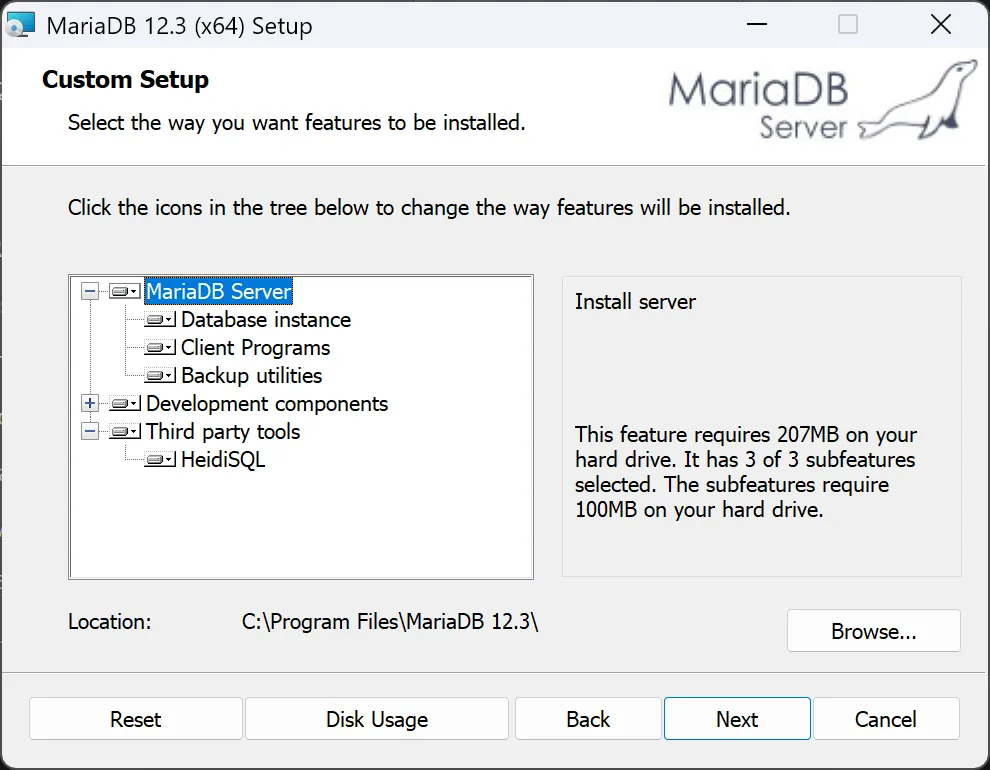Screen dimensions: 990x770
Task: Go Back to the previous step
Action: pyautogui.click(x=588, y=719)
